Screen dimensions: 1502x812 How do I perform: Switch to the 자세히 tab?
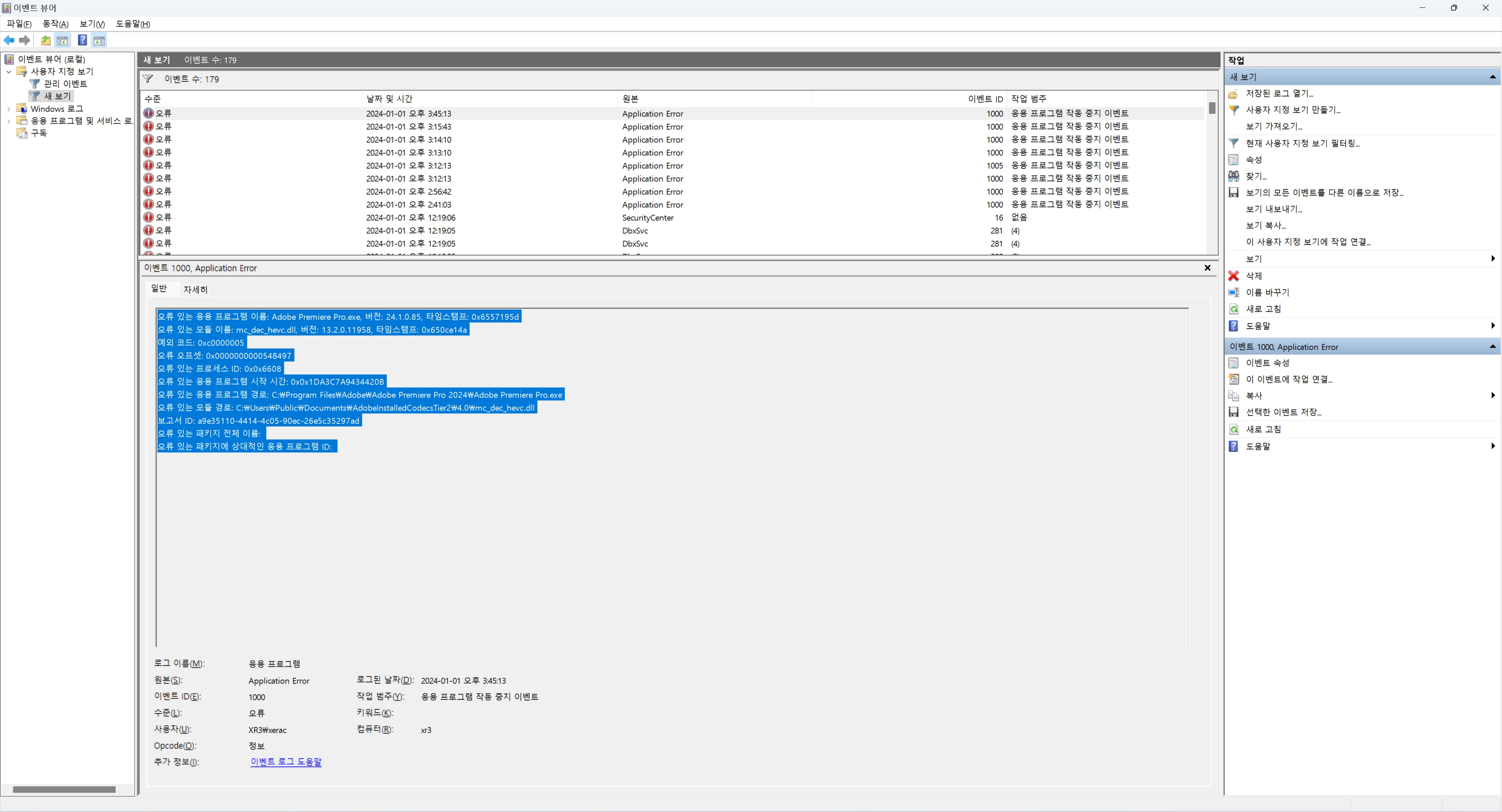click(195, 290)
